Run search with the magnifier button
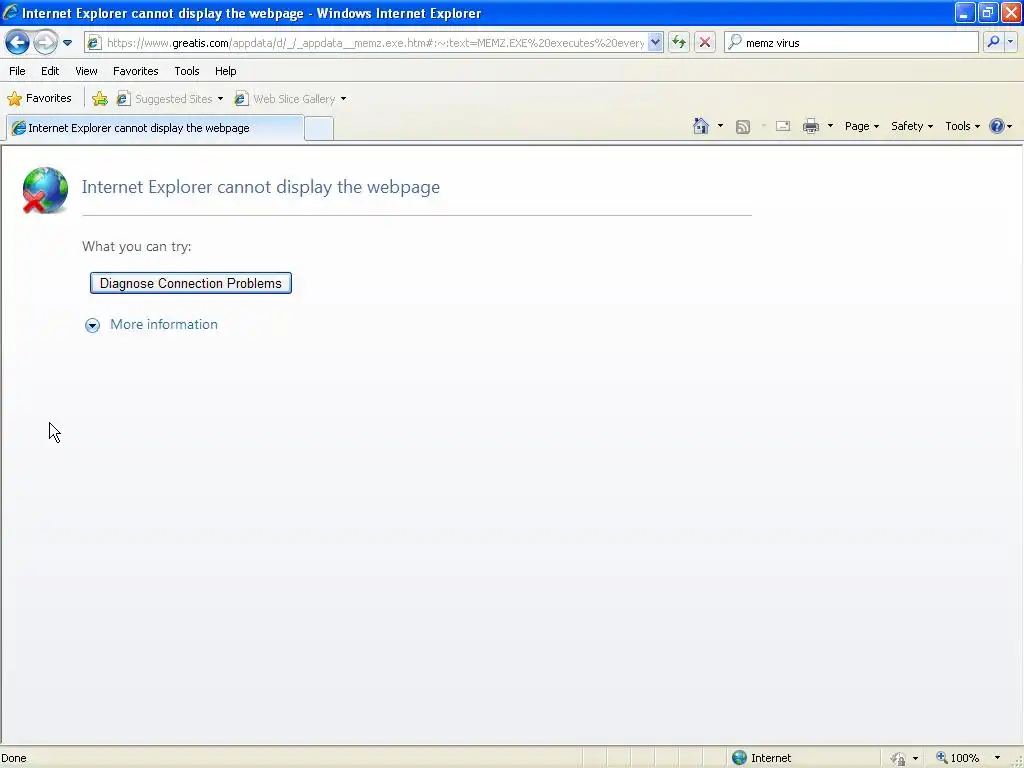 click(x=993, y=42)
